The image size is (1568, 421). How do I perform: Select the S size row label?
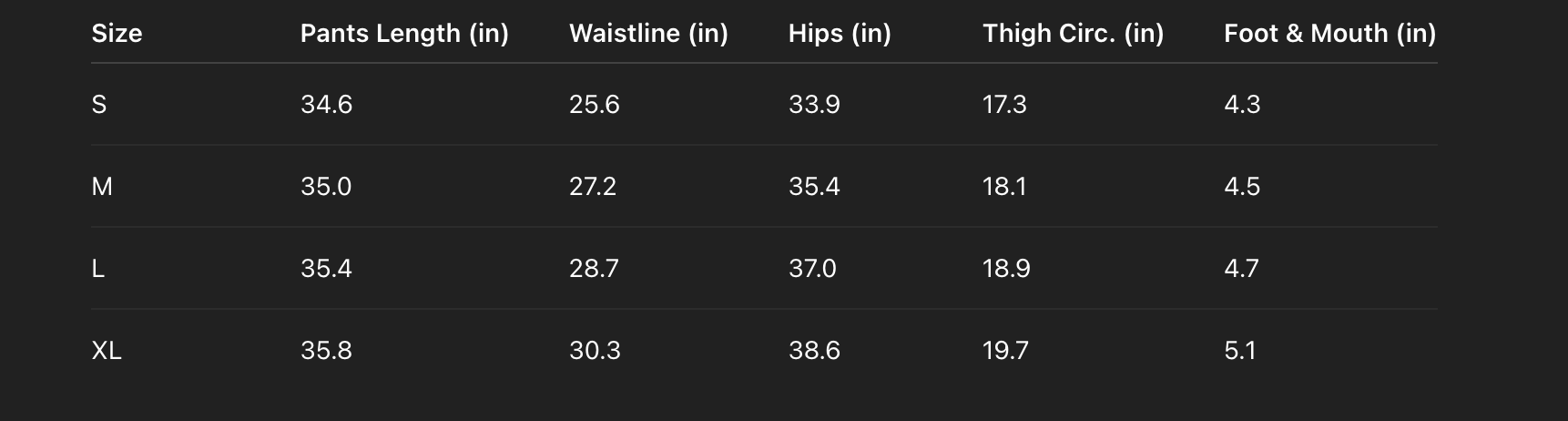click(x=99, y=105)
